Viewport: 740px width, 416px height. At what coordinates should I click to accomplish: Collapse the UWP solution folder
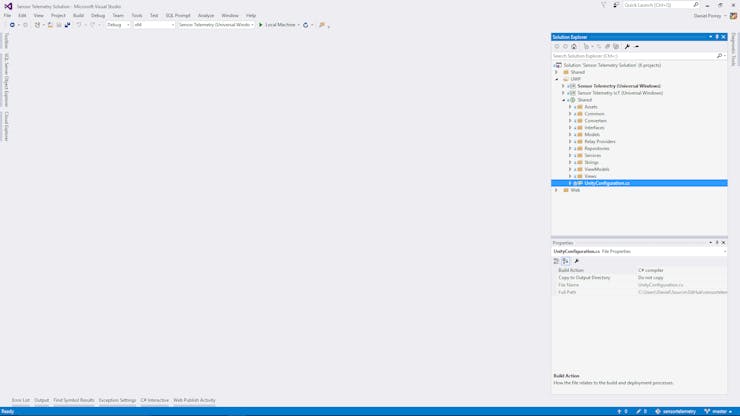(556, 79)
